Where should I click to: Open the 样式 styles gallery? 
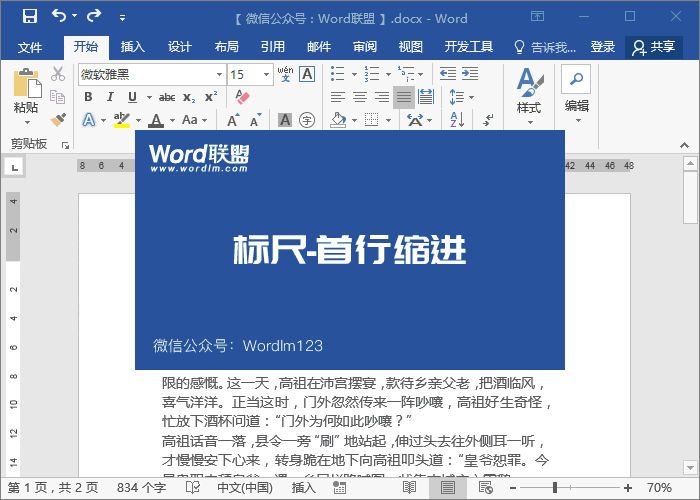[529, 96]
